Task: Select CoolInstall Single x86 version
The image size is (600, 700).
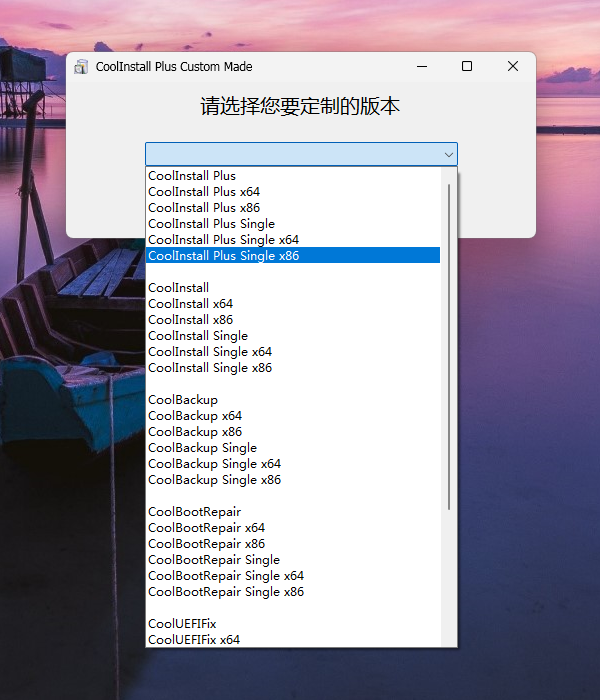Action: 210,368
